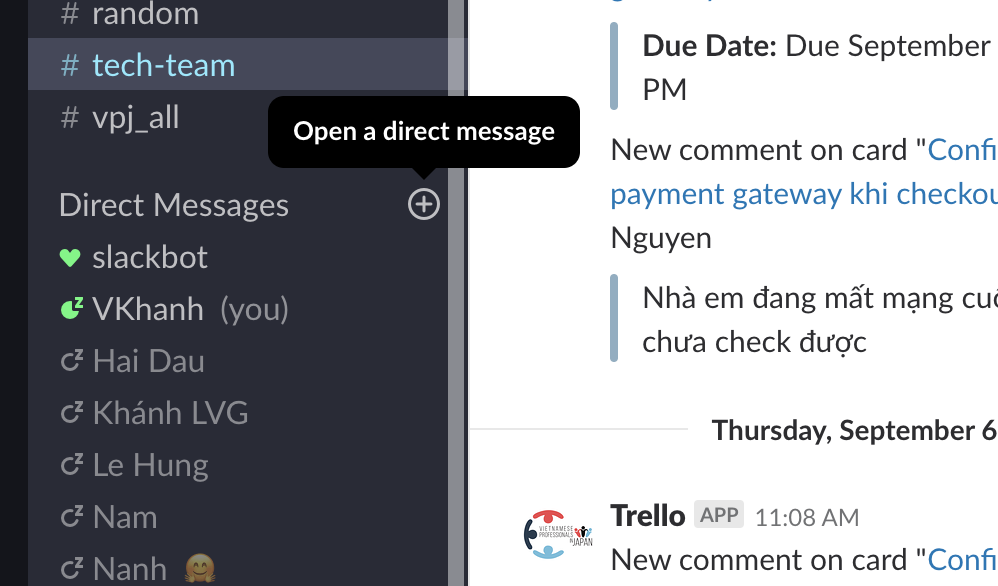998x586 pixels.
Task: Open conversation with Nam
Action: click(125, 517)
